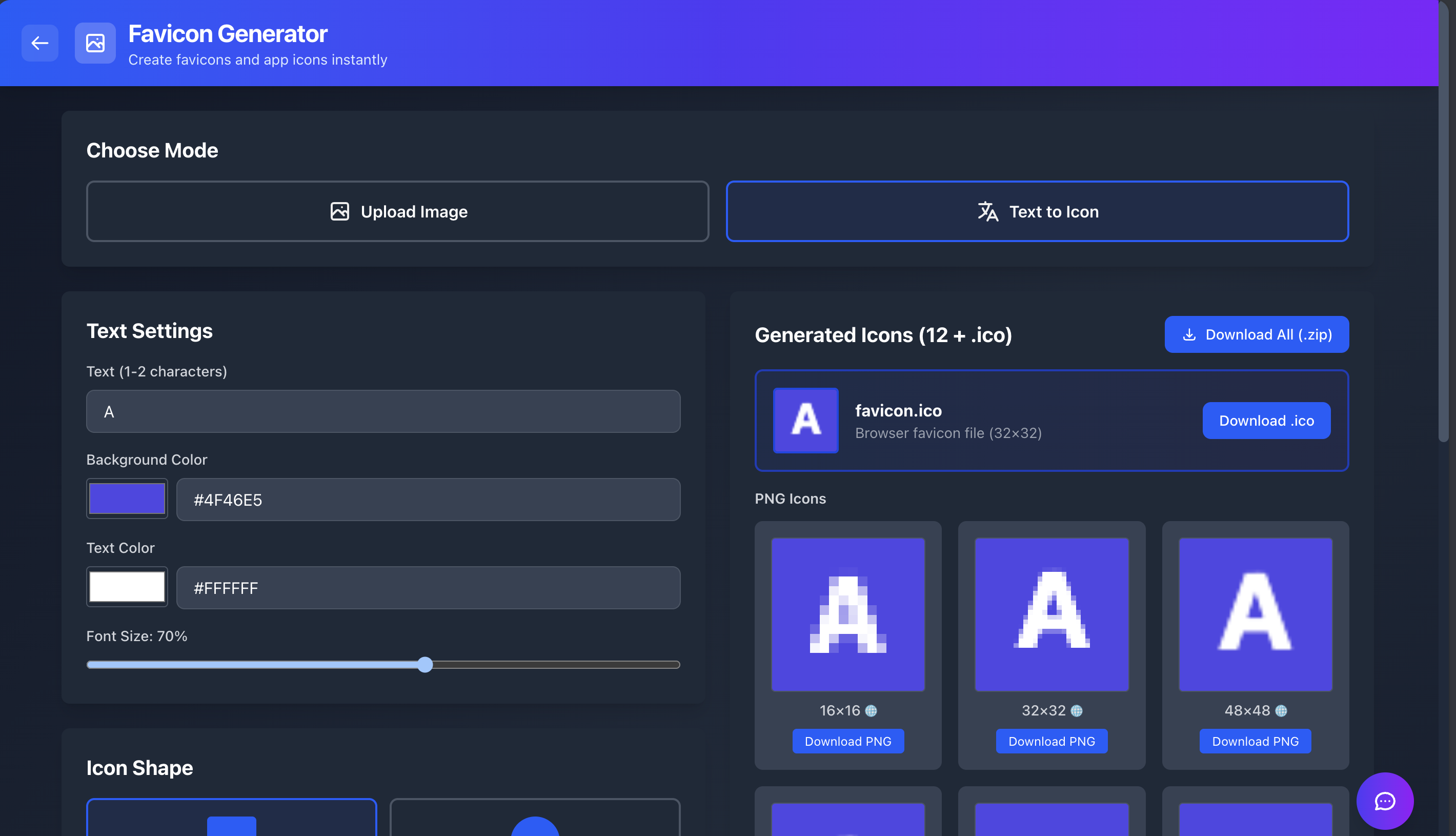Download PNG for the 16×16 icon

click(x=847, y=741)
